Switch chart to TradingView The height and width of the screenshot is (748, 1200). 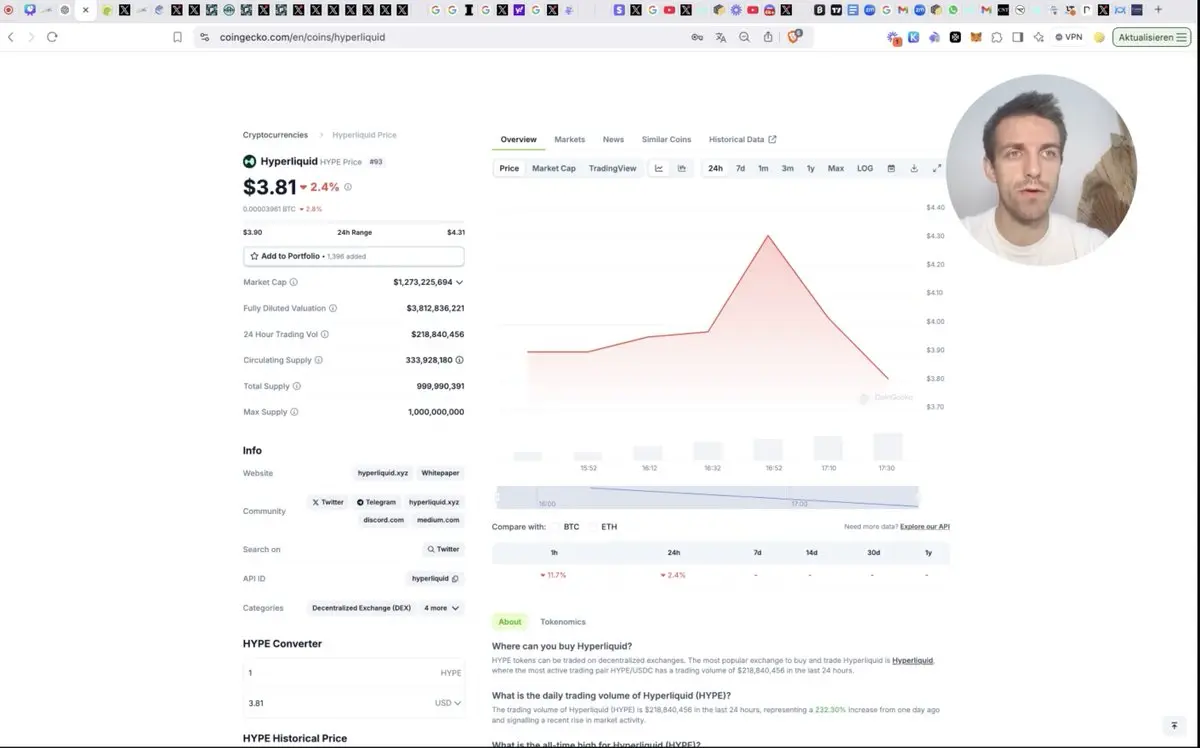tap(613, 168)
